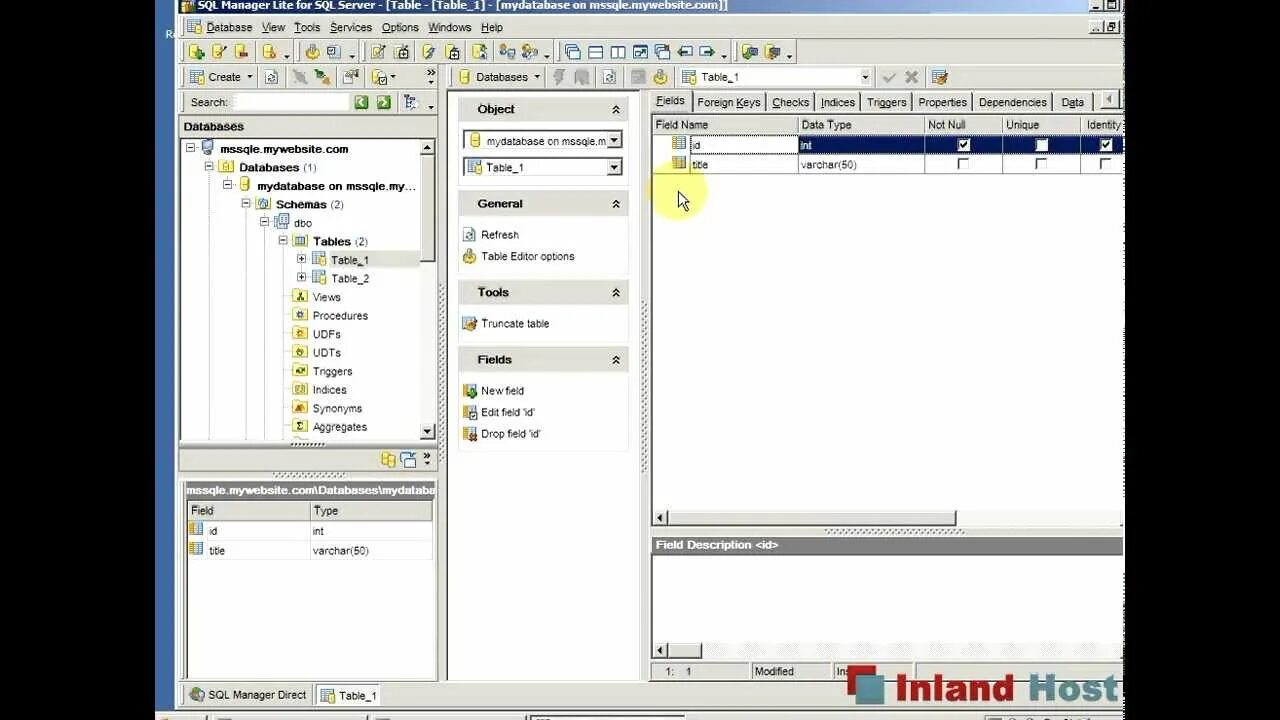Click the tile windows horizontally toolbar icon
Screen dimensions: 1280x720
pyautogui.click(x=595, y=52)
